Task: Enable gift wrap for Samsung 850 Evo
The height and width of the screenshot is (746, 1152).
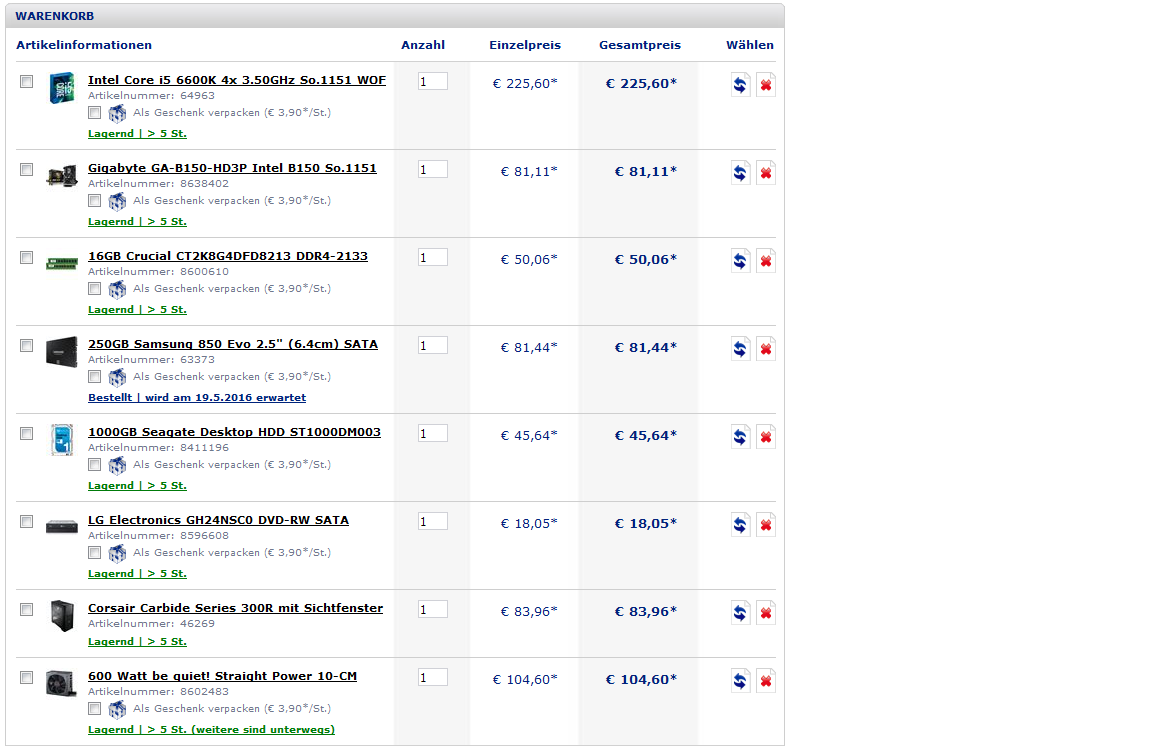Action: click(x=94, y=377)
